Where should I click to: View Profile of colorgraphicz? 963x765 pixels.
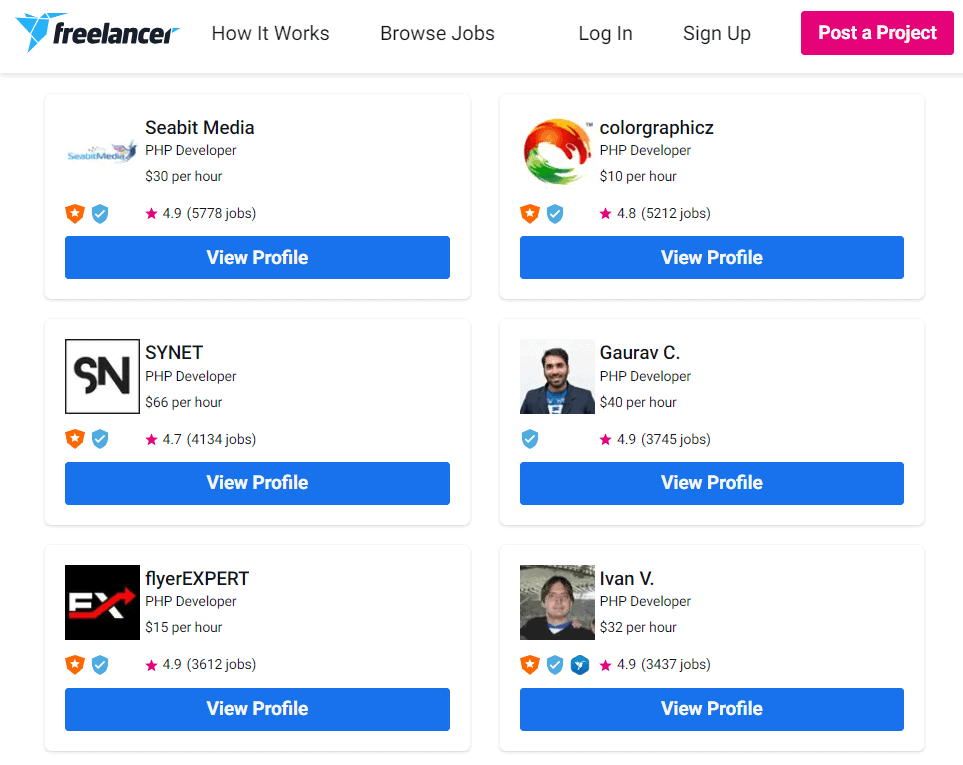point(712,257)
